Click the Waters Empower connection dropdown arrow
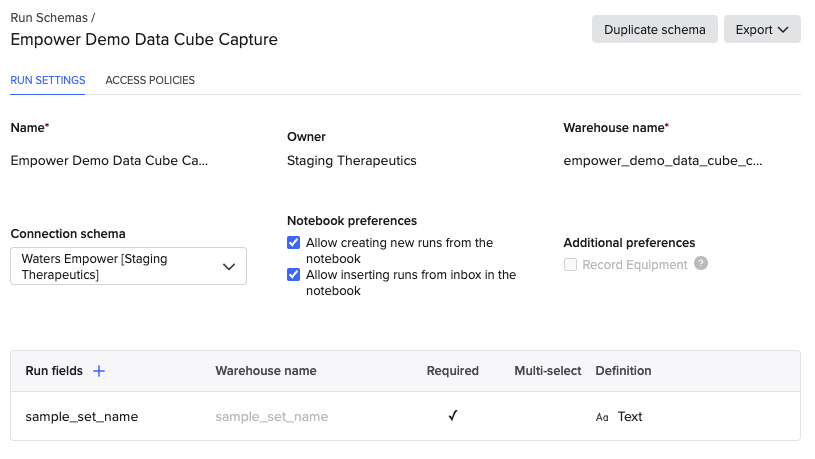 click(x=229, y=267)
